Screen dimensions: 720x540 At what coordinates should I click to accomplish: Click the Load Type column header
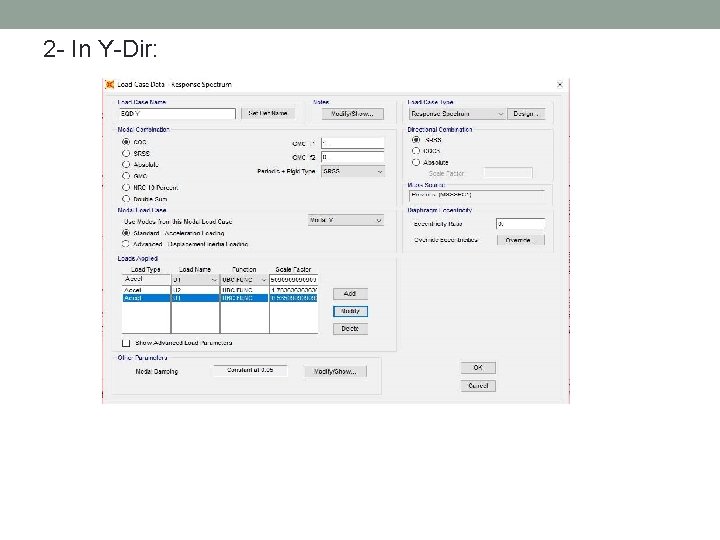coord(146,270)
